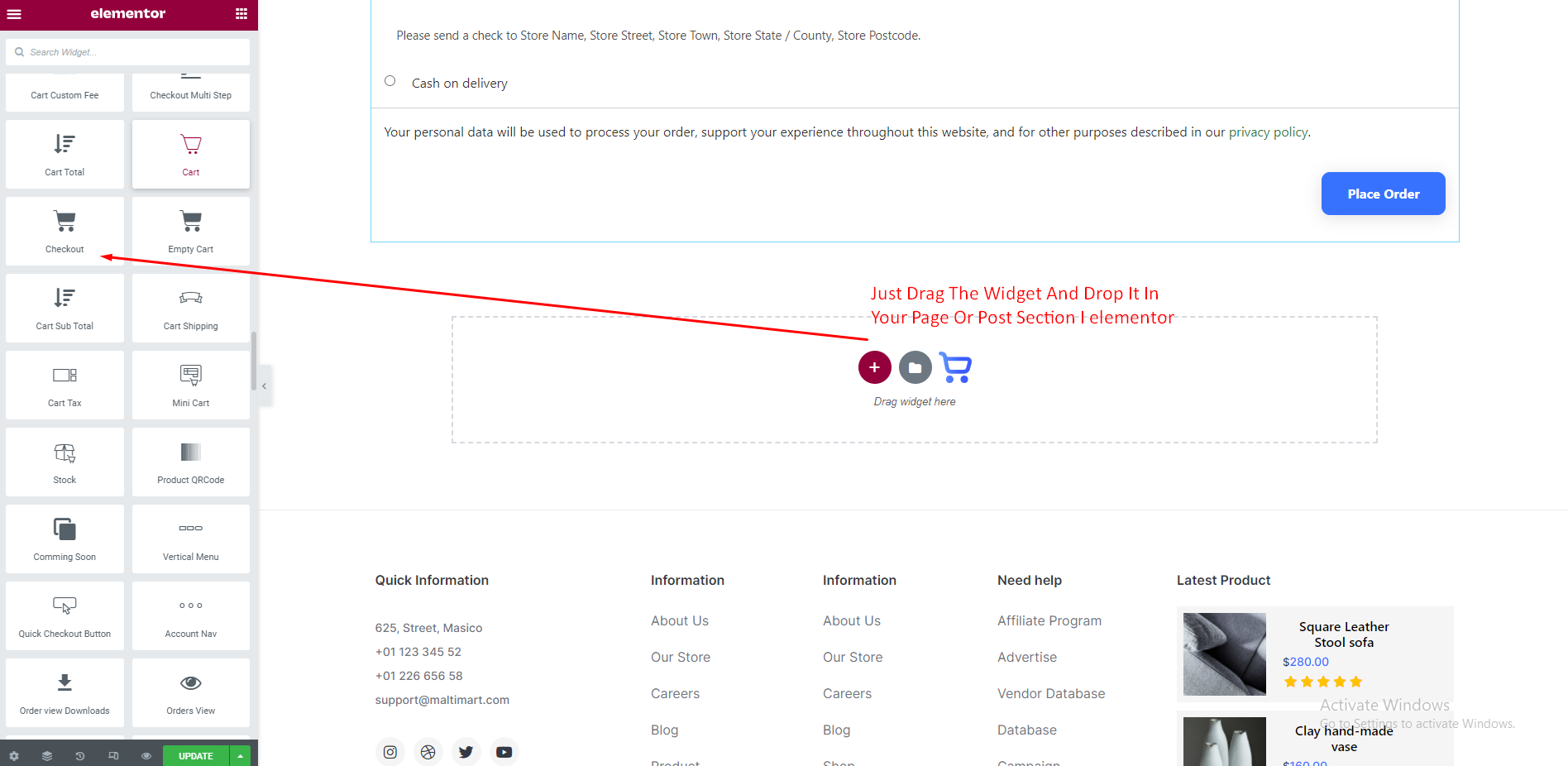Open the Navigator layers icon
This screenshot has width=1568, height=766.
47,756
